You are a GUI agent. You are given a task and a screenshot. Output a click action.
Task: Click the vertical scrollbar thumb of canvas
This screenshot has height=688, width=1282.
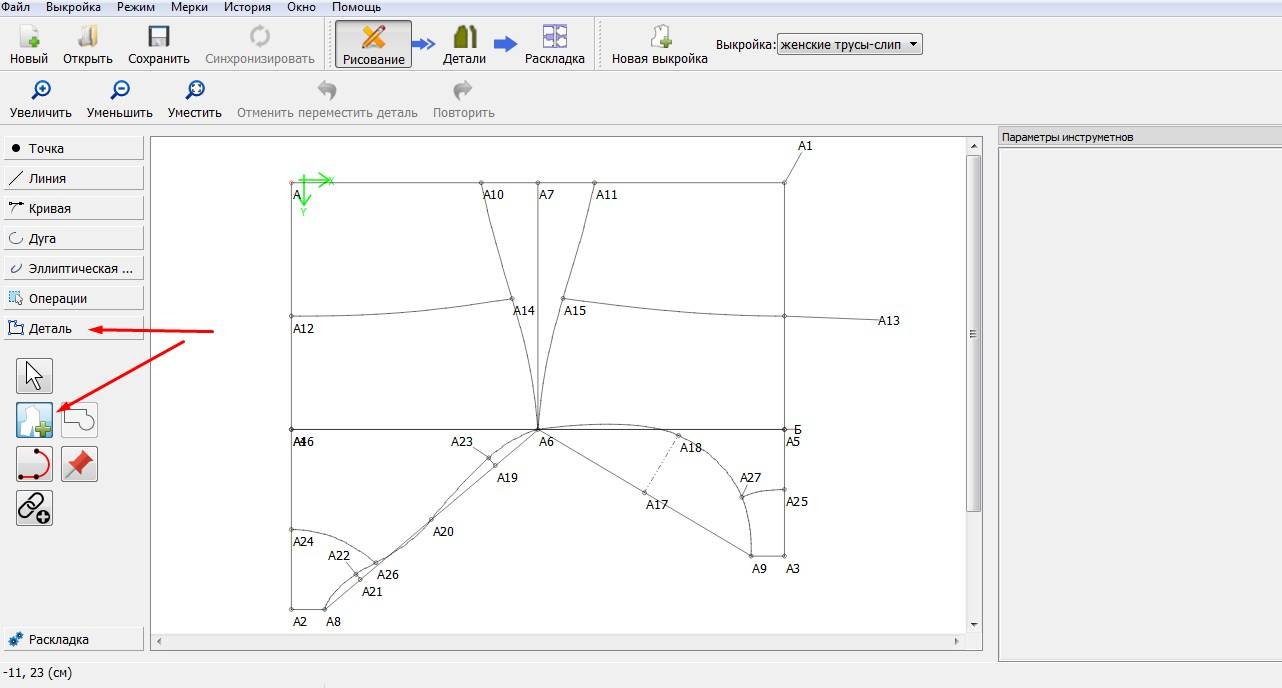[974, 335]
